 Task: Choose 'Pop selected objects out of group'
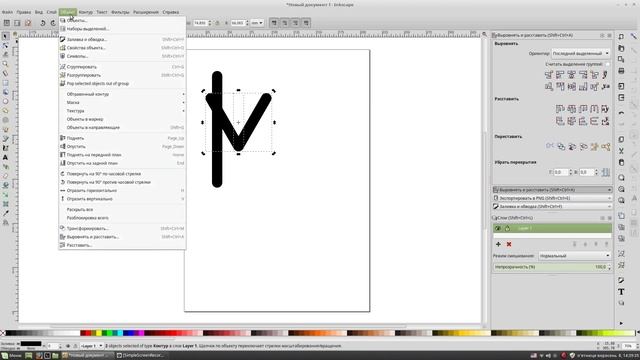coord(122,83)
